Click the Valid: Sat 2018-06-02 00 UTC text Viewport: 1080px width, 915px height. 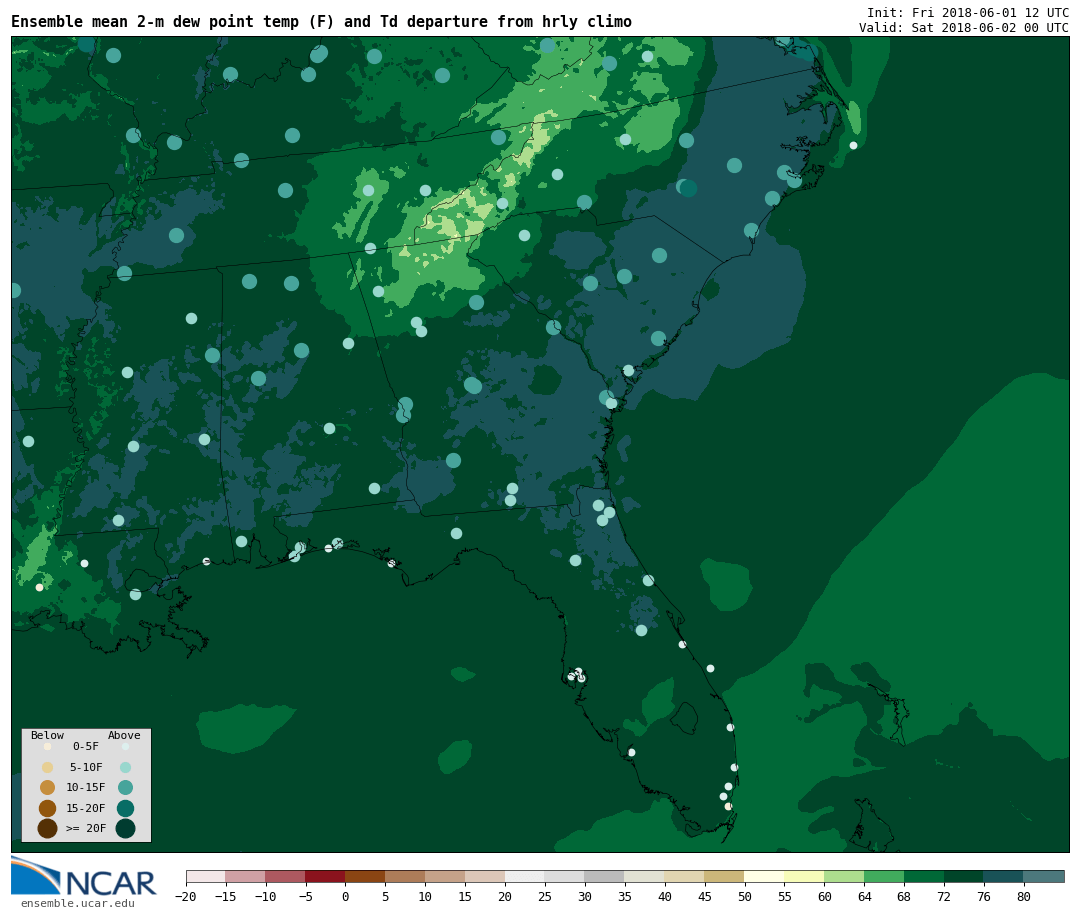963,28
